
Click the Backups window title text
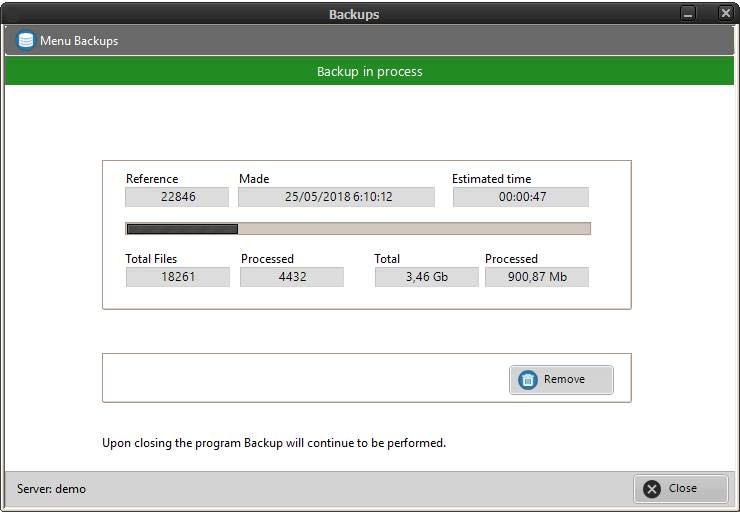click(354, 15)
